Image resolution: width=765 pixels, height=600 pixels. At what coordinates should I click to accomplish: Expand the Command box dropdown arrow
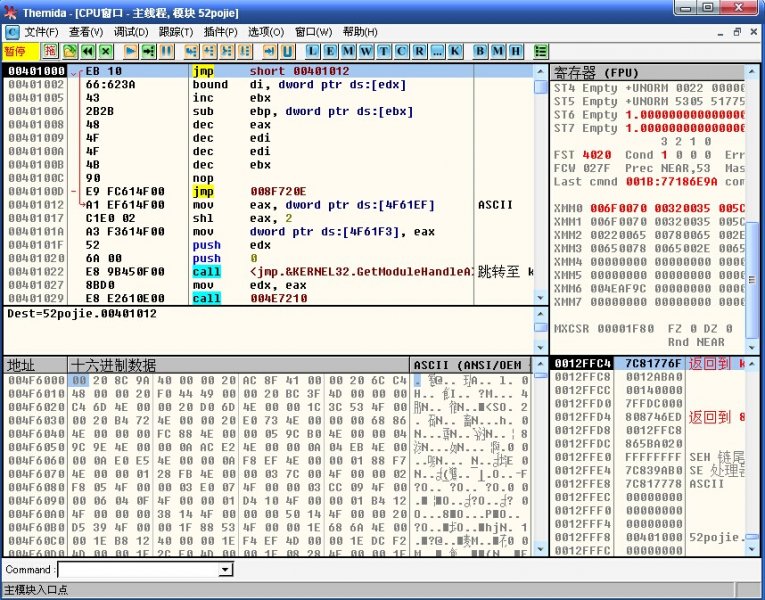coord(225,569)
